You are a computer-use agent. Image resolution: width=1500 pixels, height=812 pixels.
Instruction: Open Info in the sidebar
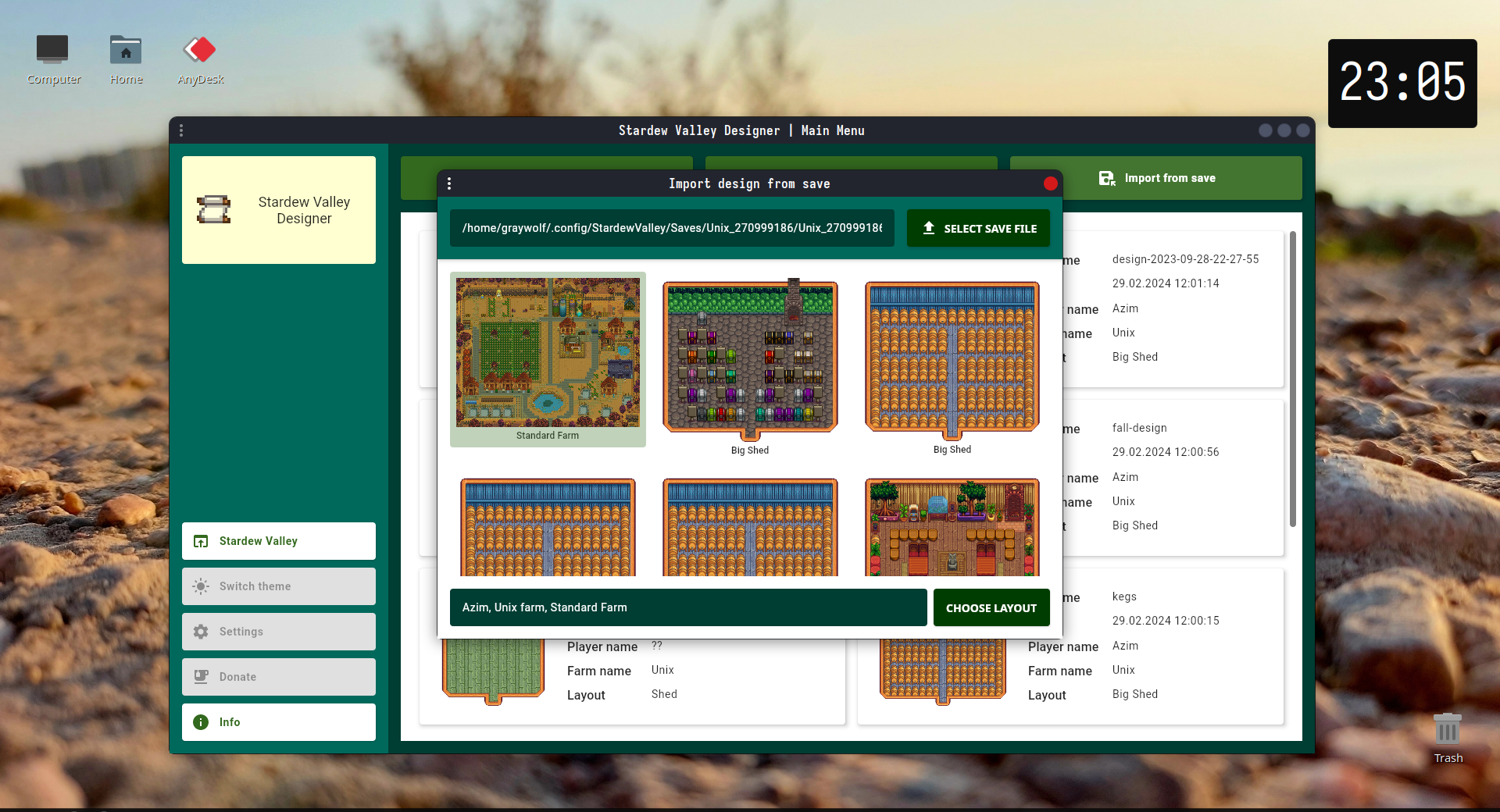tap(279, 722)
